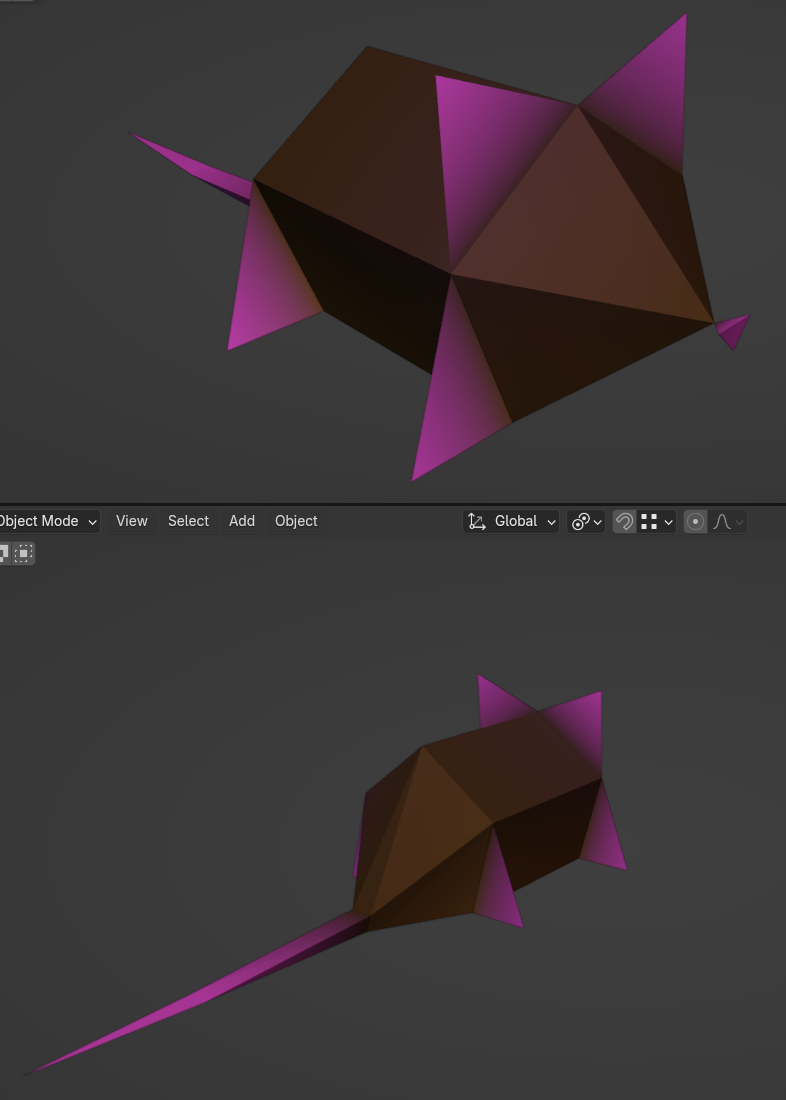Open the Object Mode interaction dropdown

point(48,521)
